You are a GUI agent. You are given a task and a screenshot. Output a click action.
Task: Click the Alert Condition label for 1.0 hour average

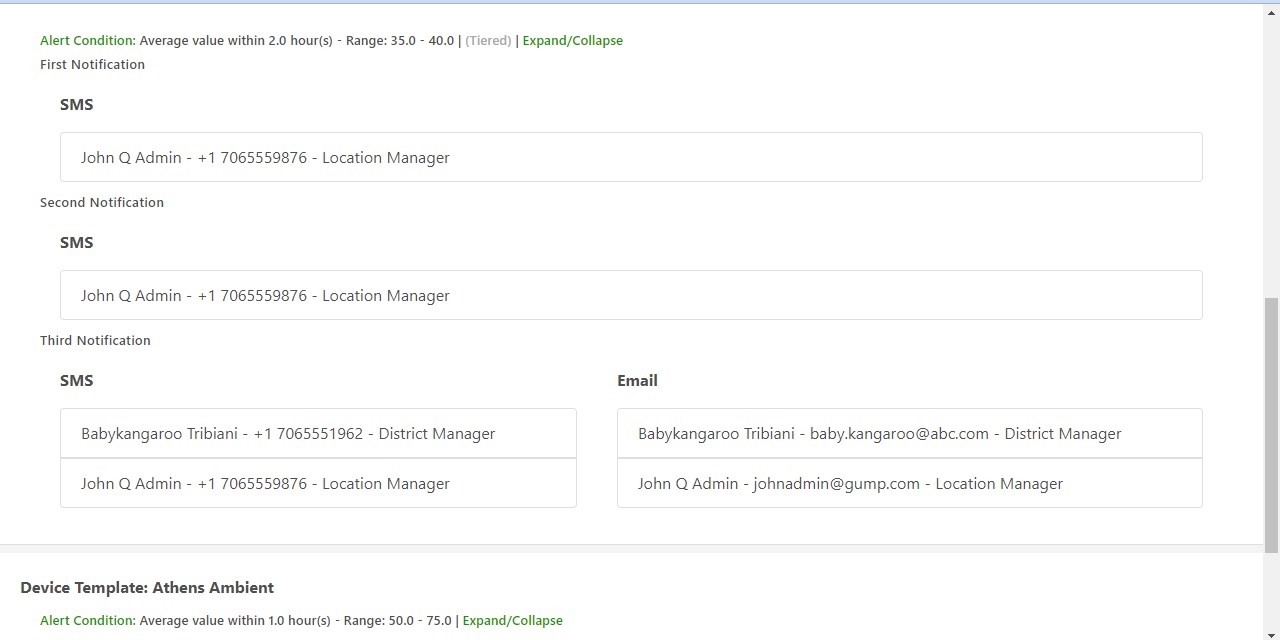click(87, 621)
